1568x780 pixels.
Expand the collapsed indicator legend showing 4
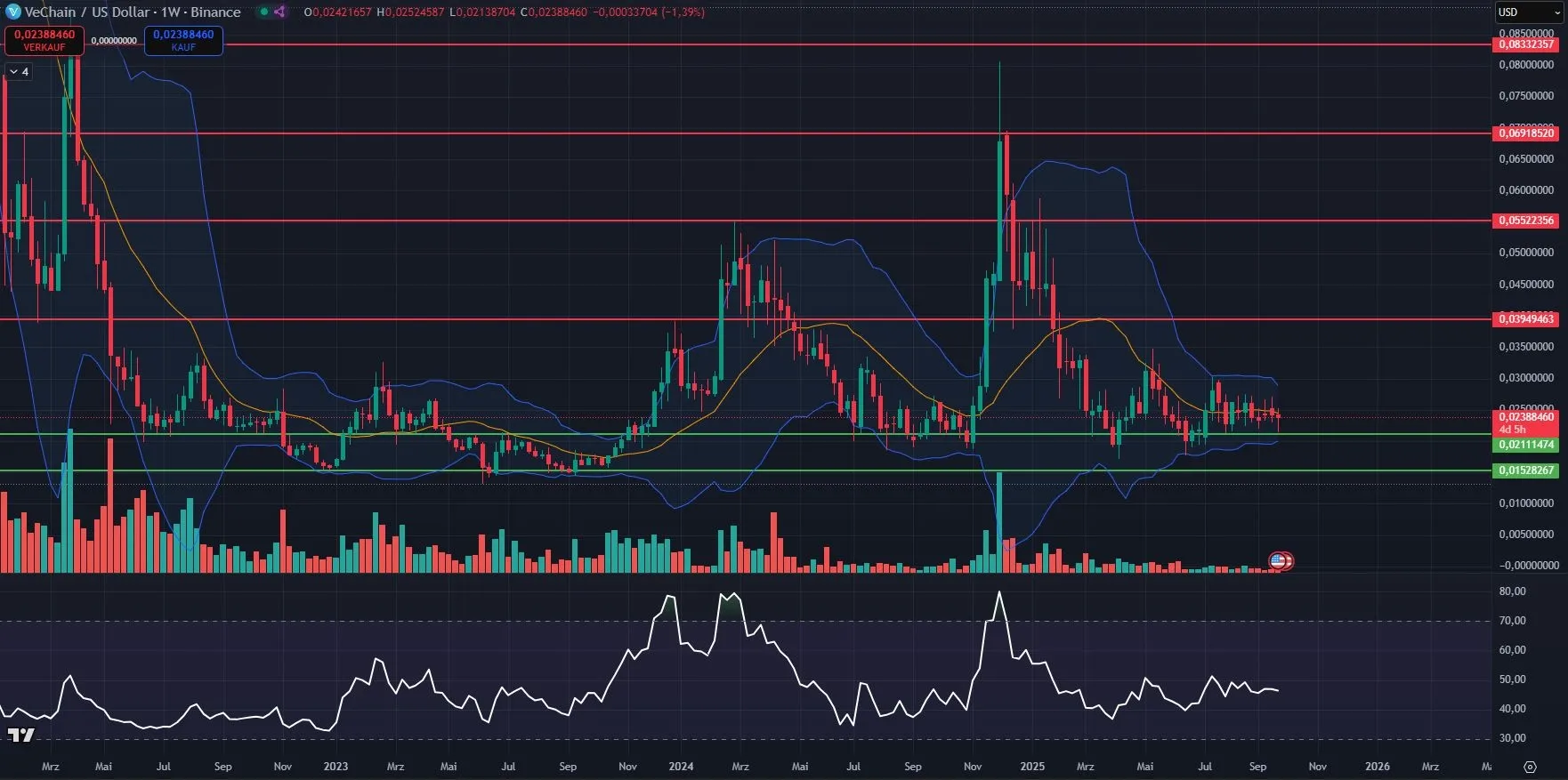click(x=19, y=71)
